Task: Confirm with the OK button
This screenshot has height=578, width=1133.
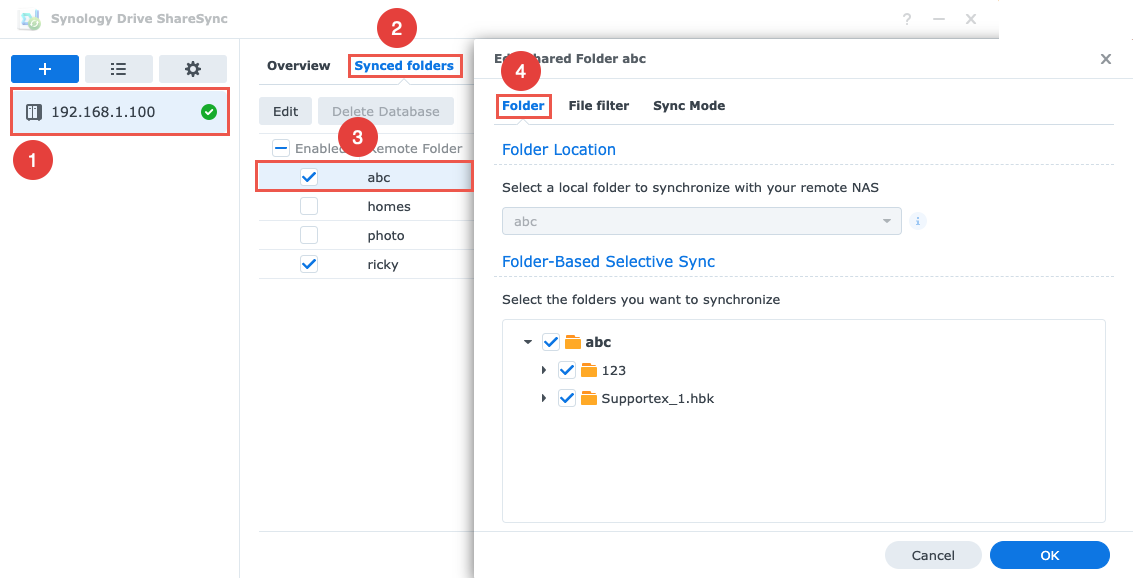Action: 1049,555
